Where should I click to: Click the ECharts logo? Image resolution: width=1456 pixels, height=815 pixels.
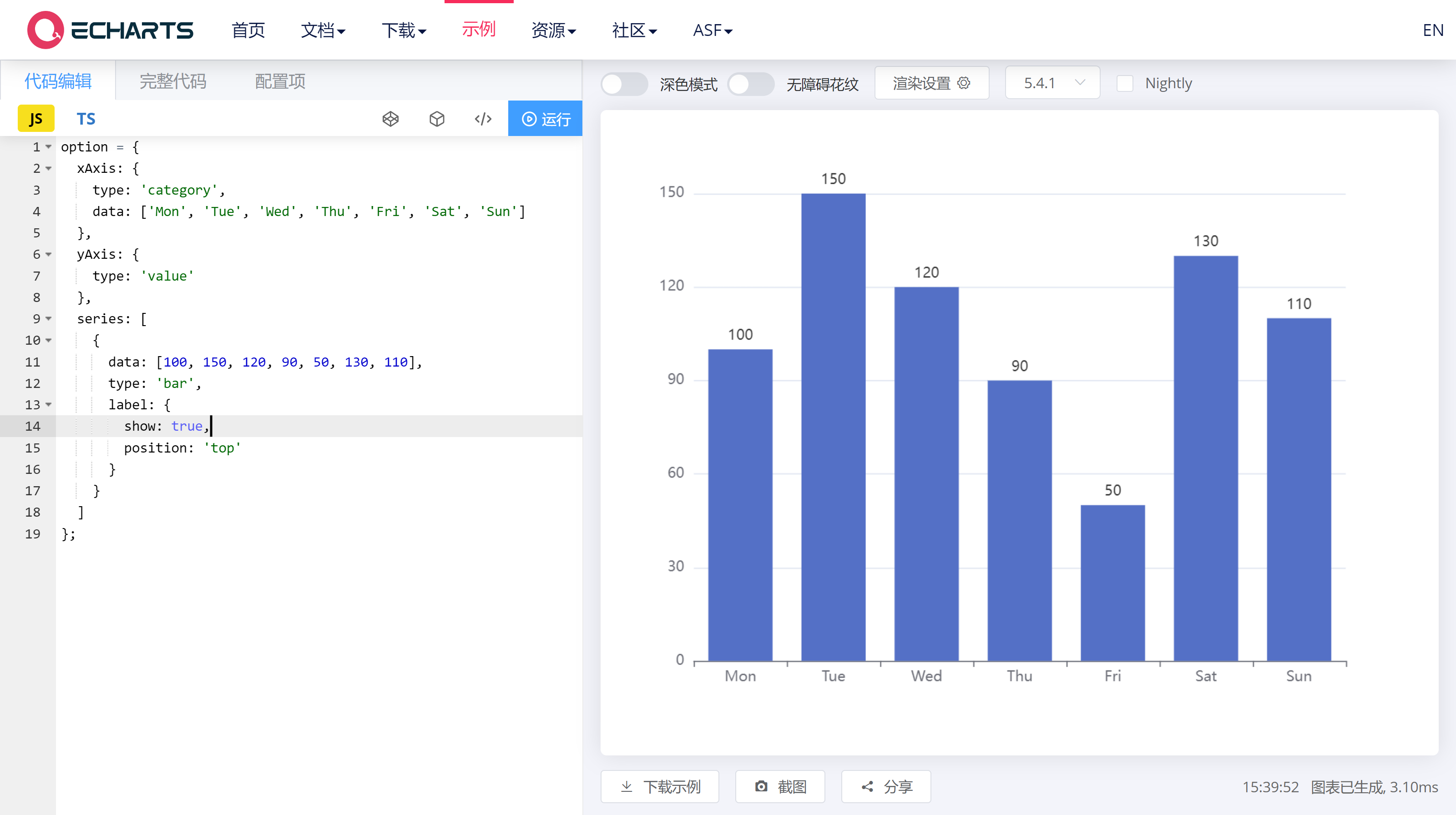pyautogui.click(x=110, y=30)
